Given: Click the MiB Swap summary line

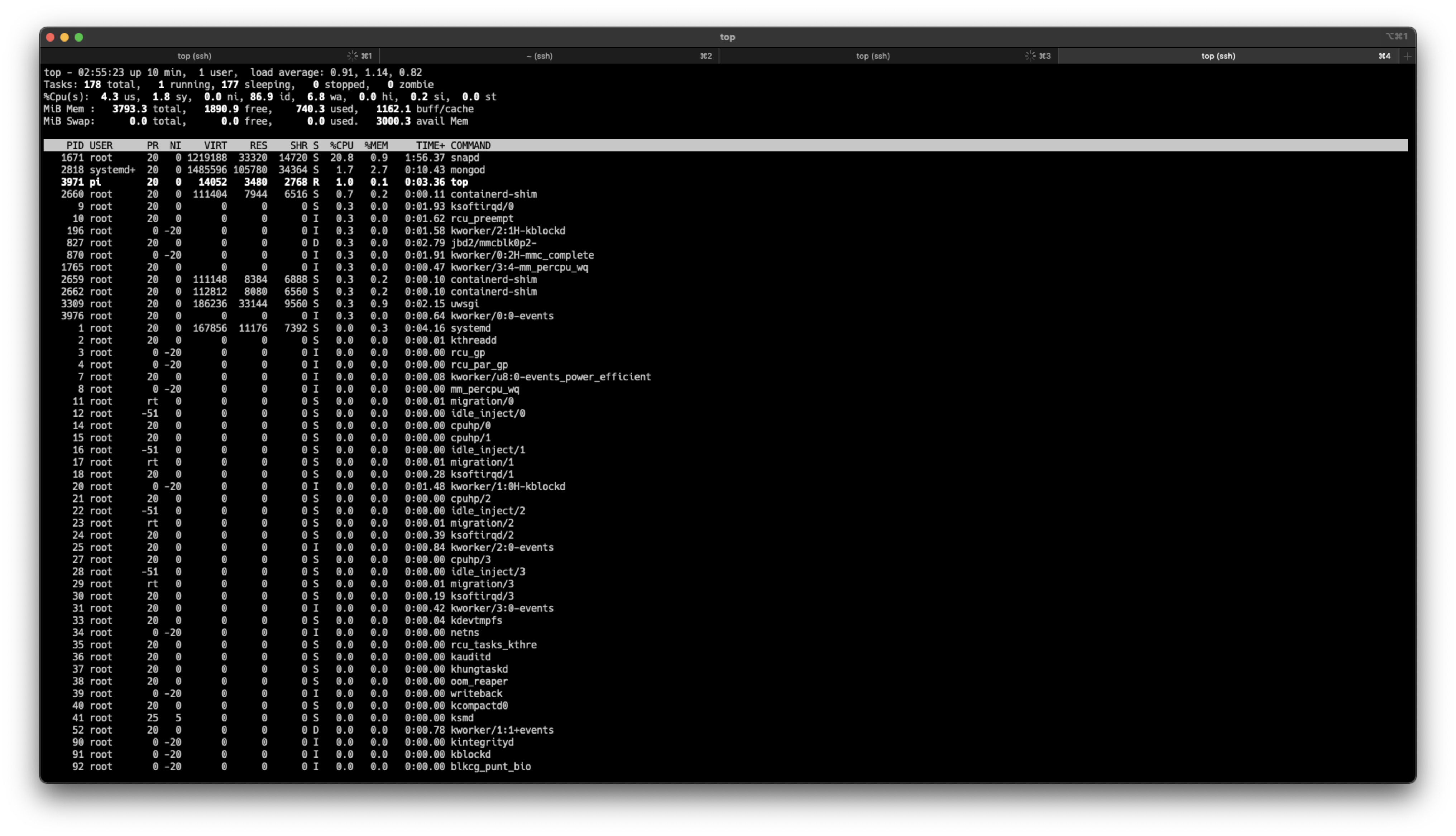Looking at the screenshot, I should point(255,121).
